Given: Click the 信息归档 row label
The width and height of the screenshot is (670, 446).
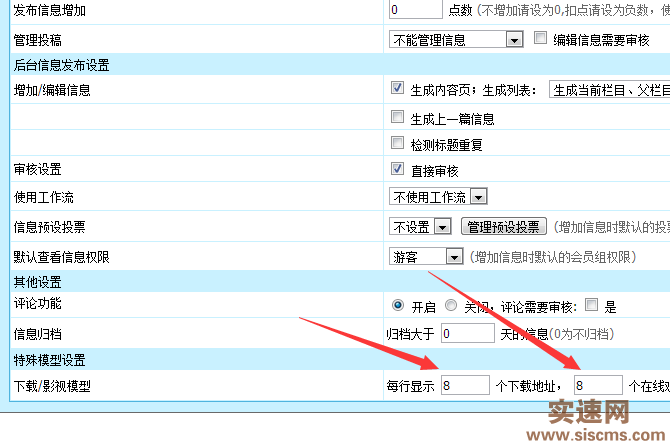Looking at the screenshot, I should 38,334.
